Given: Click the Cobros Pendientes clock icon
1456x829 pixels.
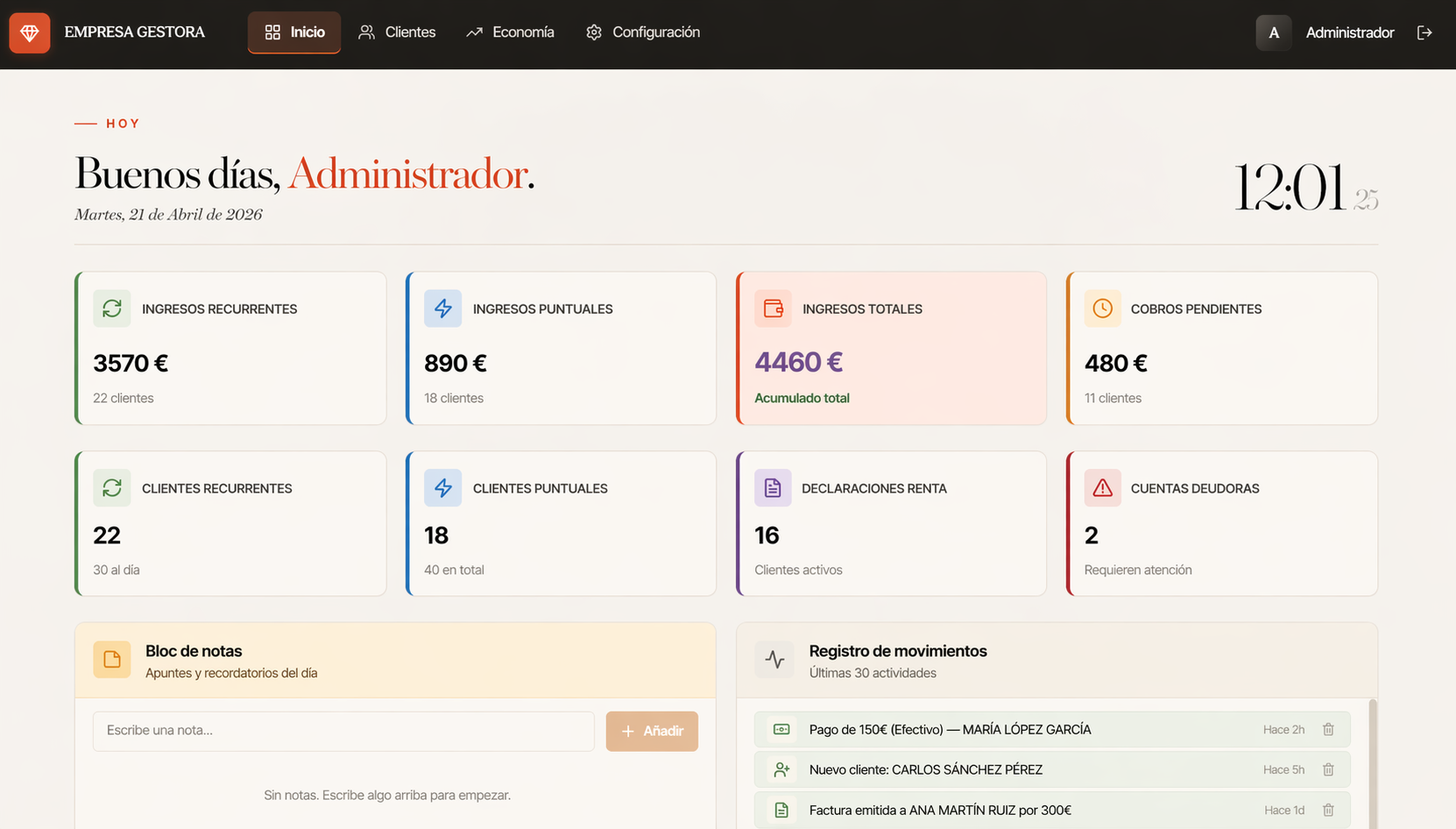Looking at the screenshot, I should click(1103, 308).
